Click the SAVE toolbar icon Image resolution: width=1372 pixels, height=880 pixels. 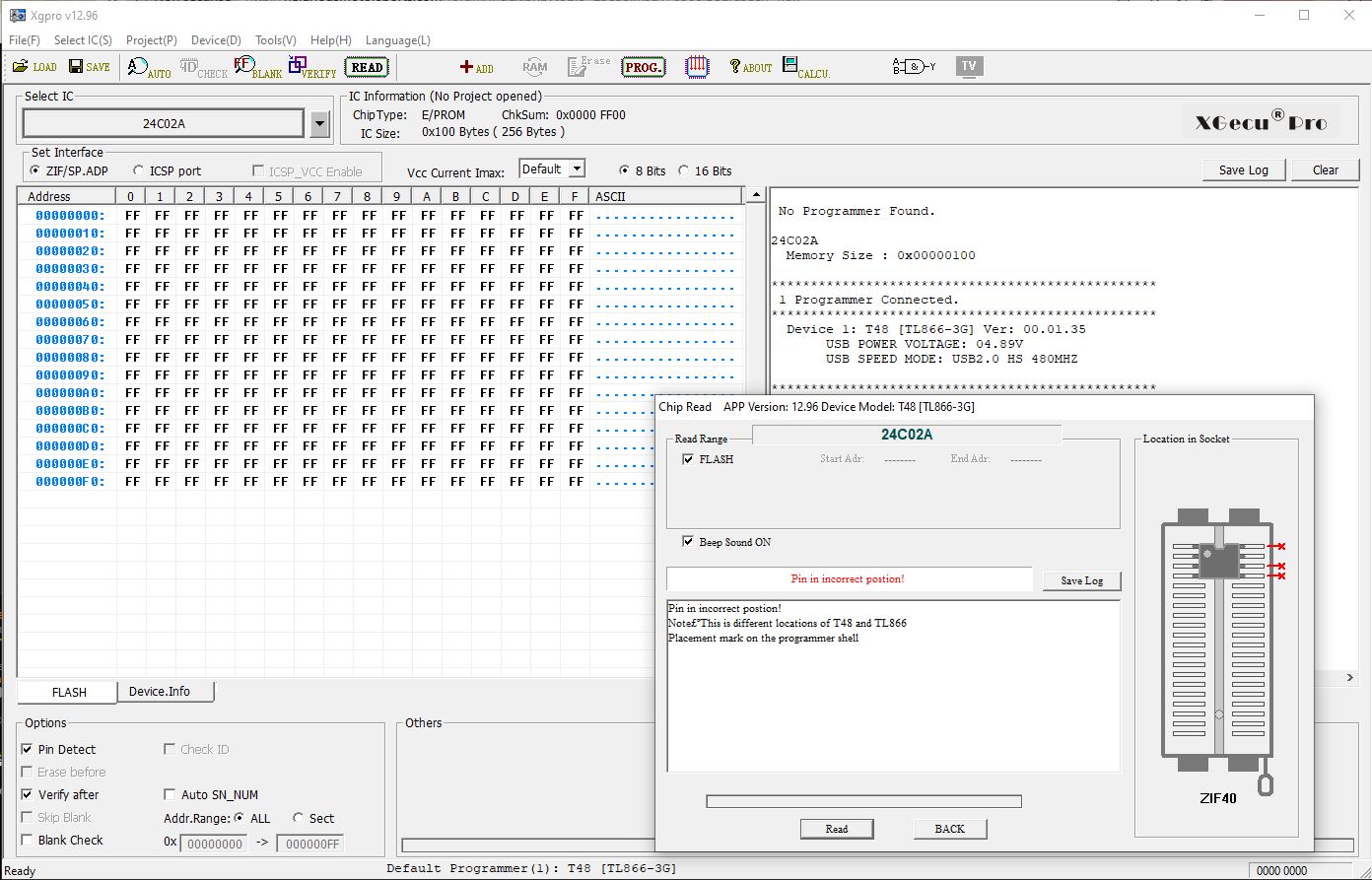pyautogui.click(x=89, y=67)
